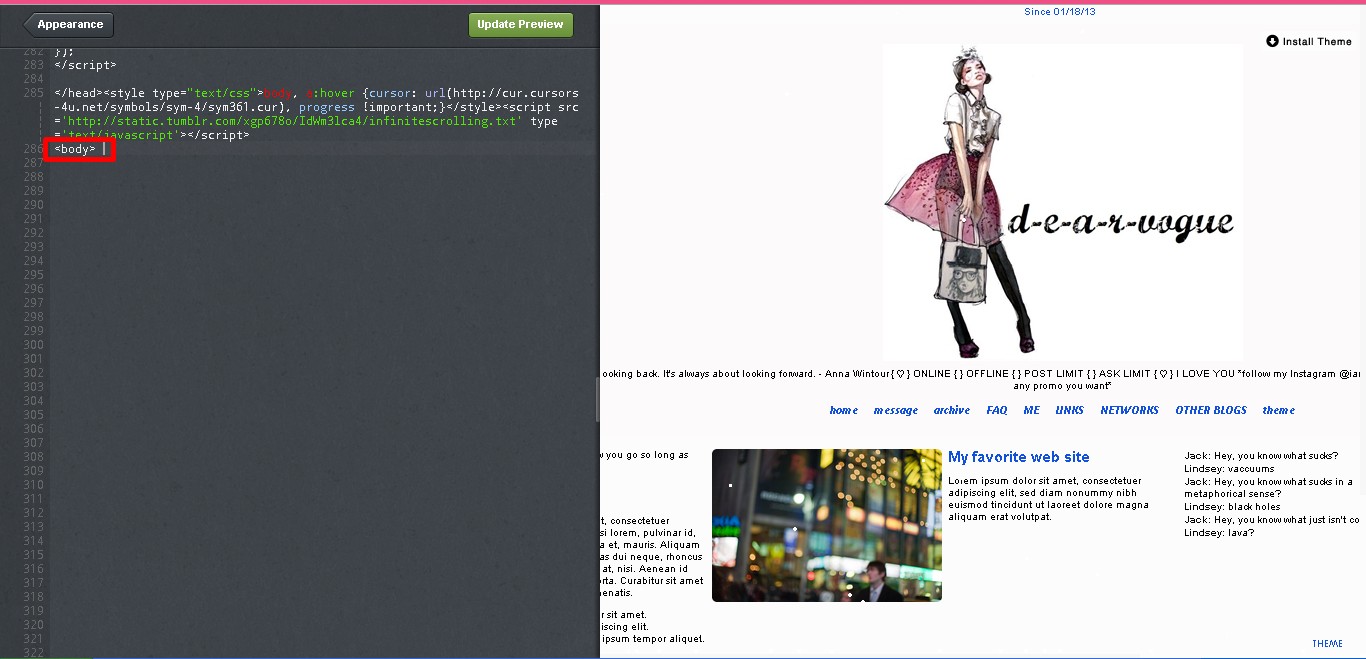The height and width of the screenshot is (659, 1366).
Task: Click the d-e-a-r-vogue fashion illustration header
Action: (1062, 202)
